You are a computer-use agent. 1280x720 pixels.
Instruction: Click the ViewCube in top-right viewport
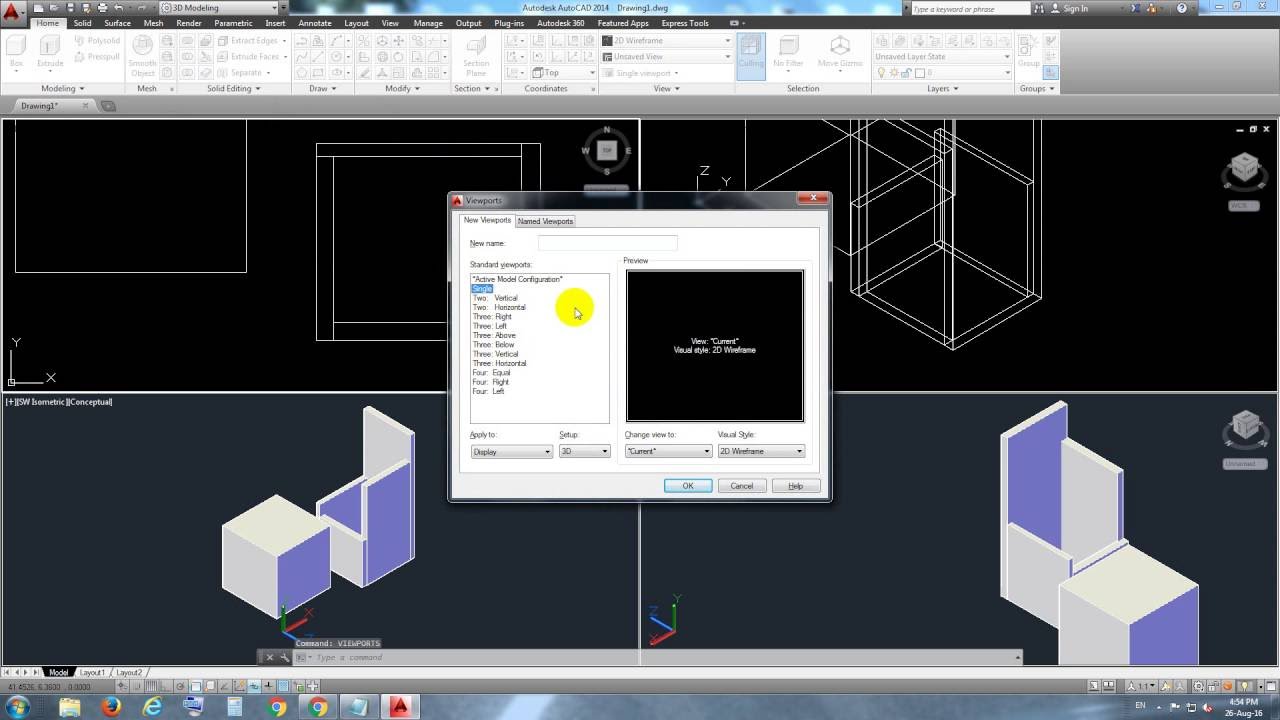coord(1244,170)
